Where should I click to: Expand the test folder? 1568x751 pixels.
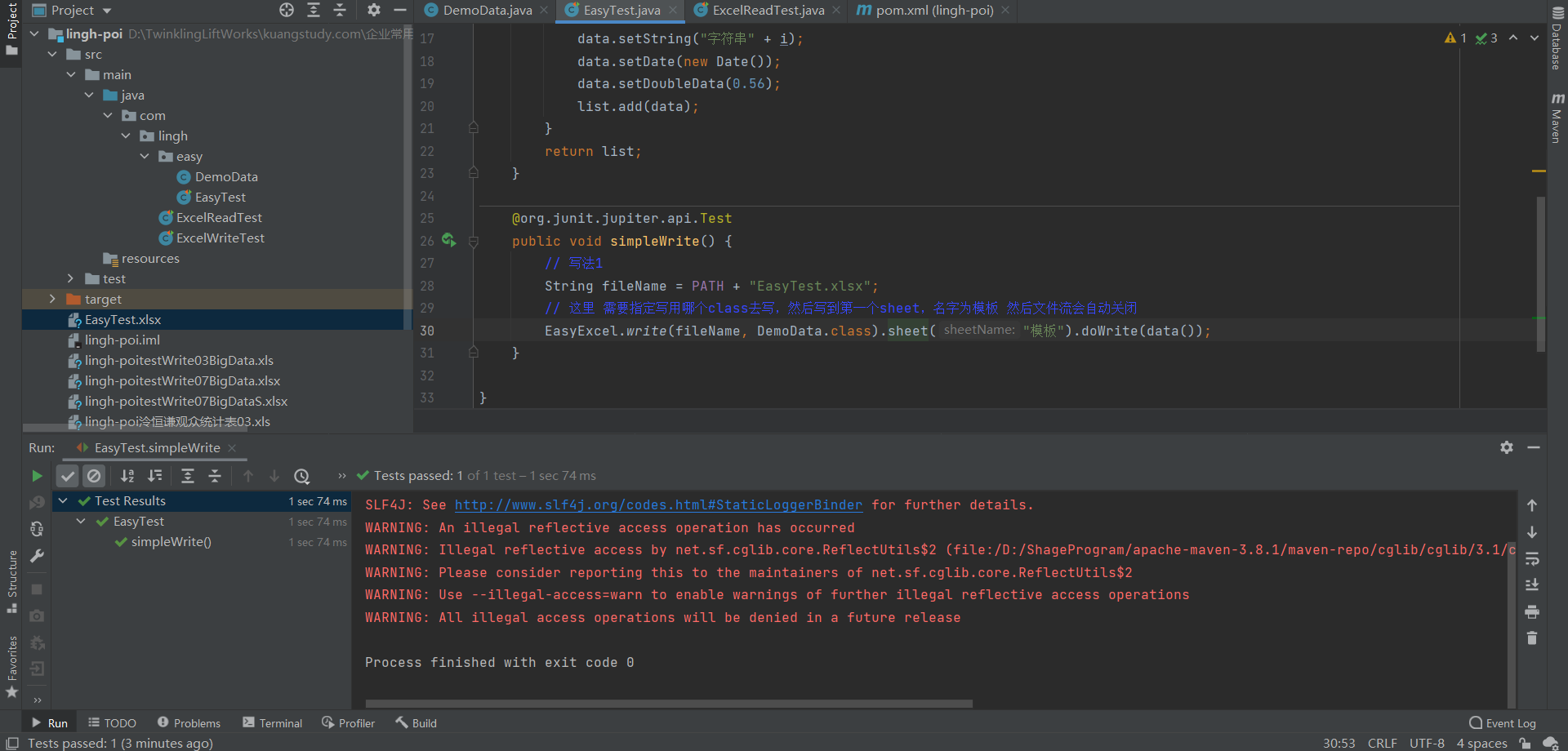(x=71, y=278)
